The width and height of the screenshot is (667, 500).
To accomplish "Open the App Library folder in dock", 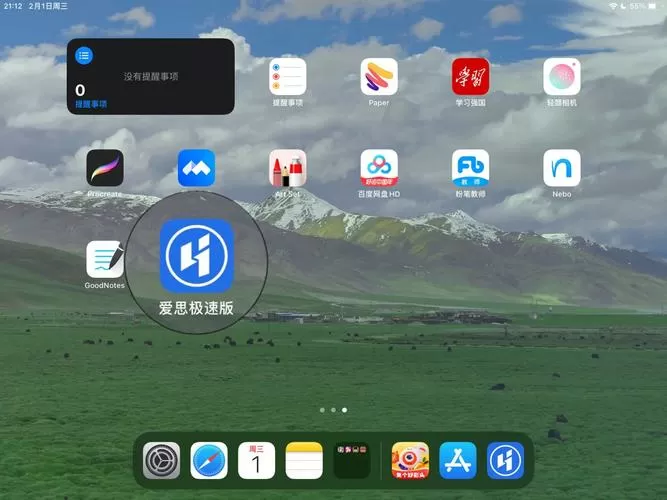I will coord(352,460).
